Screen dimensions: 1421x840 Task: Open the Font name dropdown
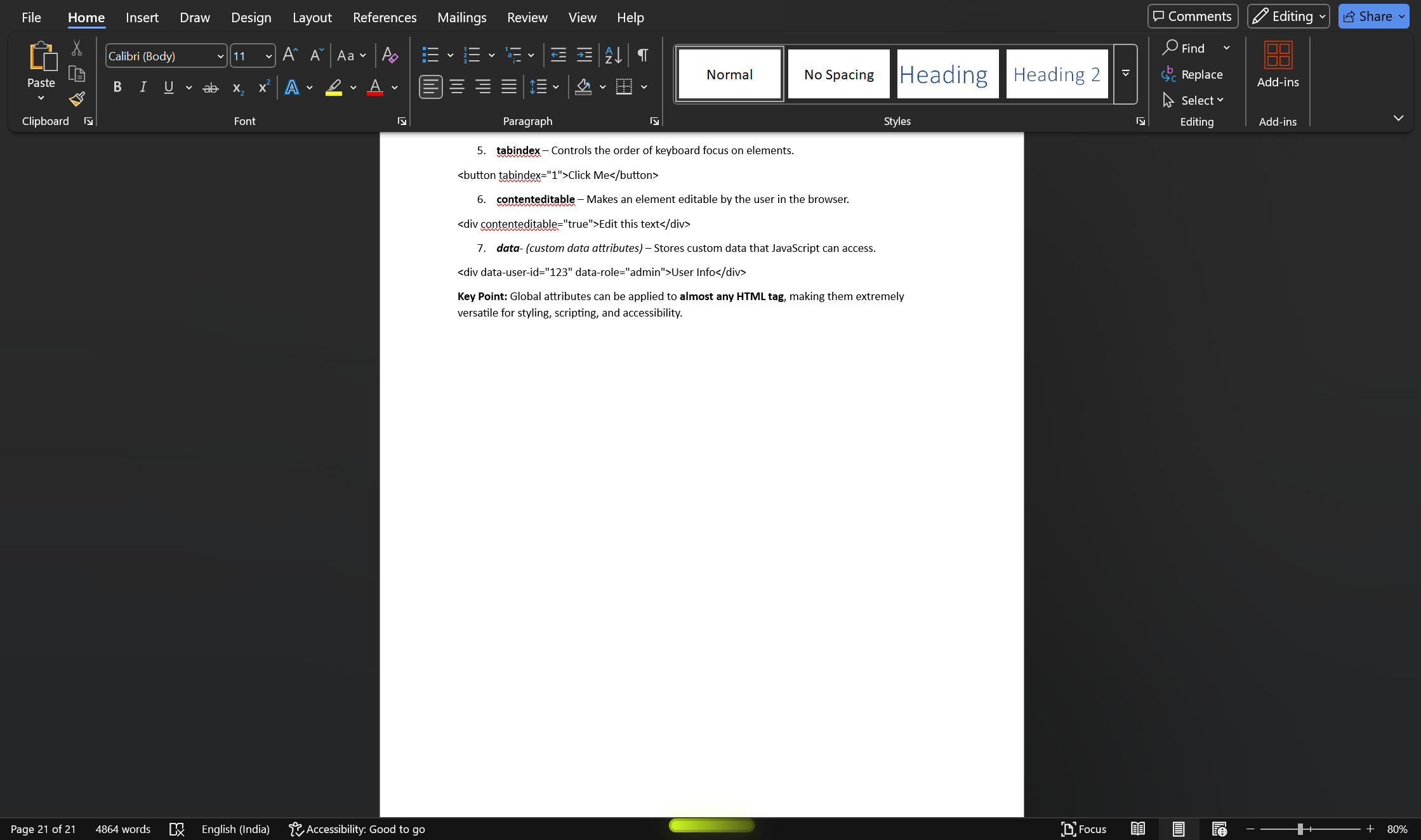220,56
